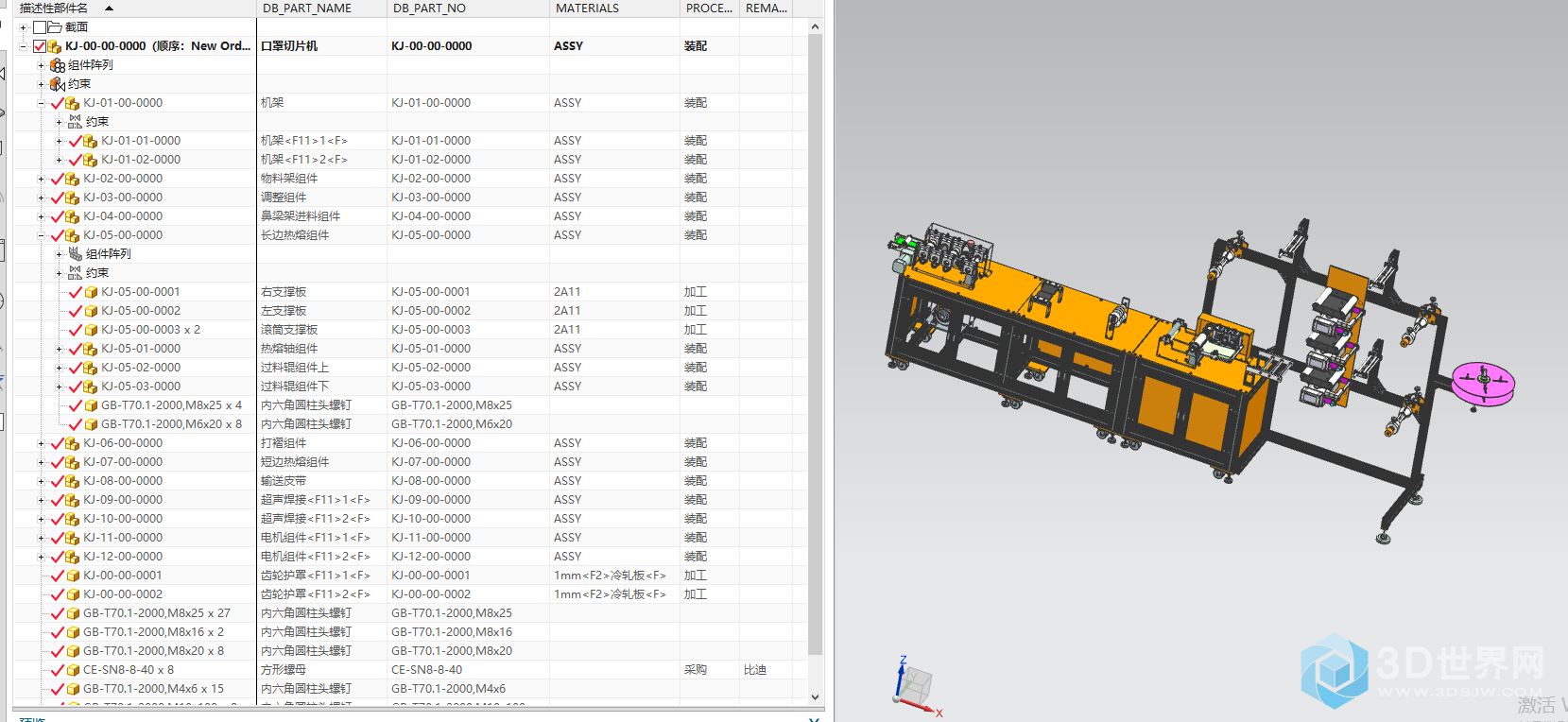1568x722 pixels.
Task: Click the assembly icon of KJ-09-00-0000
Action: pos(73,500)
